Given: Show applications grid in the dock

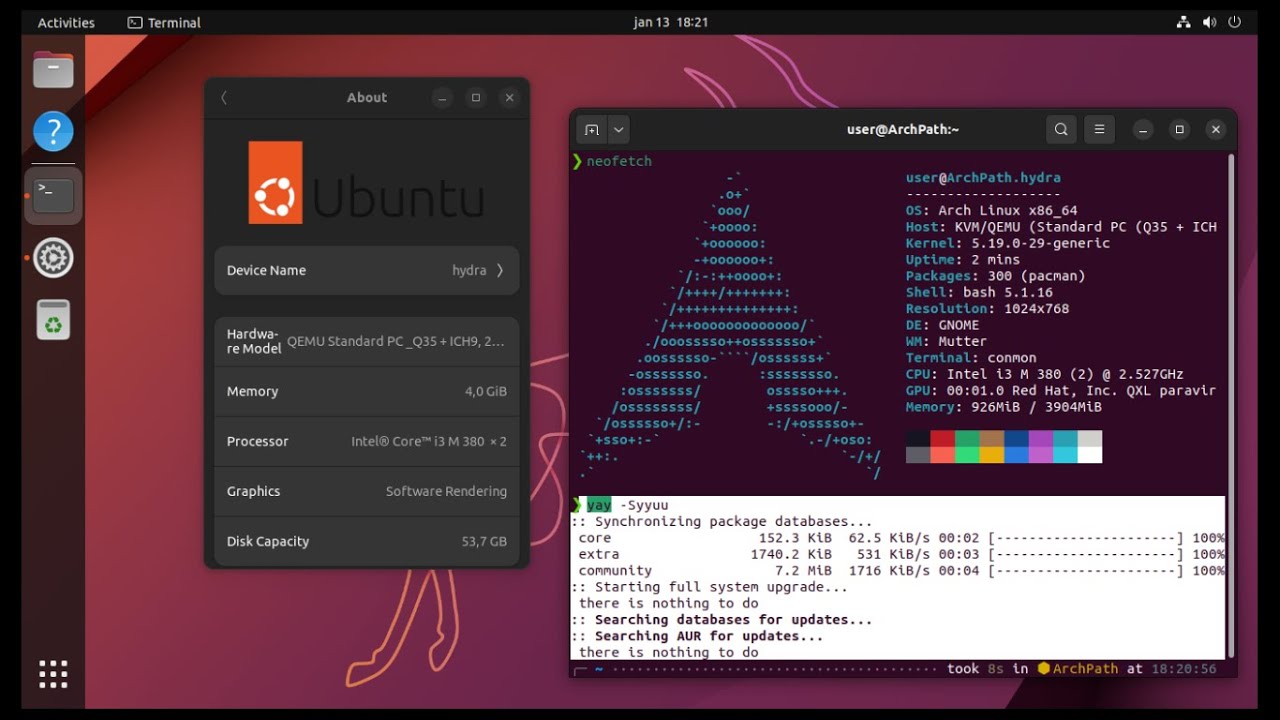Looking at the screenshot, I should tap(53, 674).
